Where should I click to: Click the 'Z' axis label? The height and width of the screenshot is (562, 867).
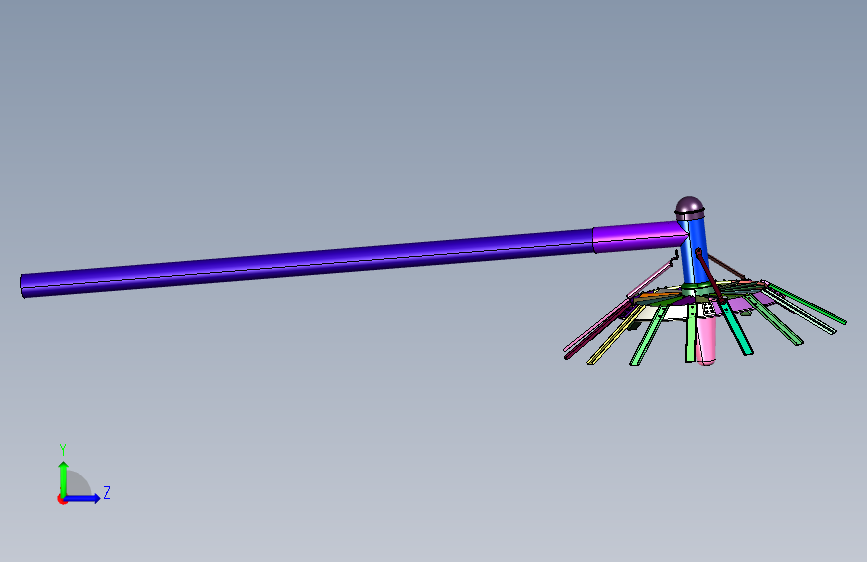107,492
